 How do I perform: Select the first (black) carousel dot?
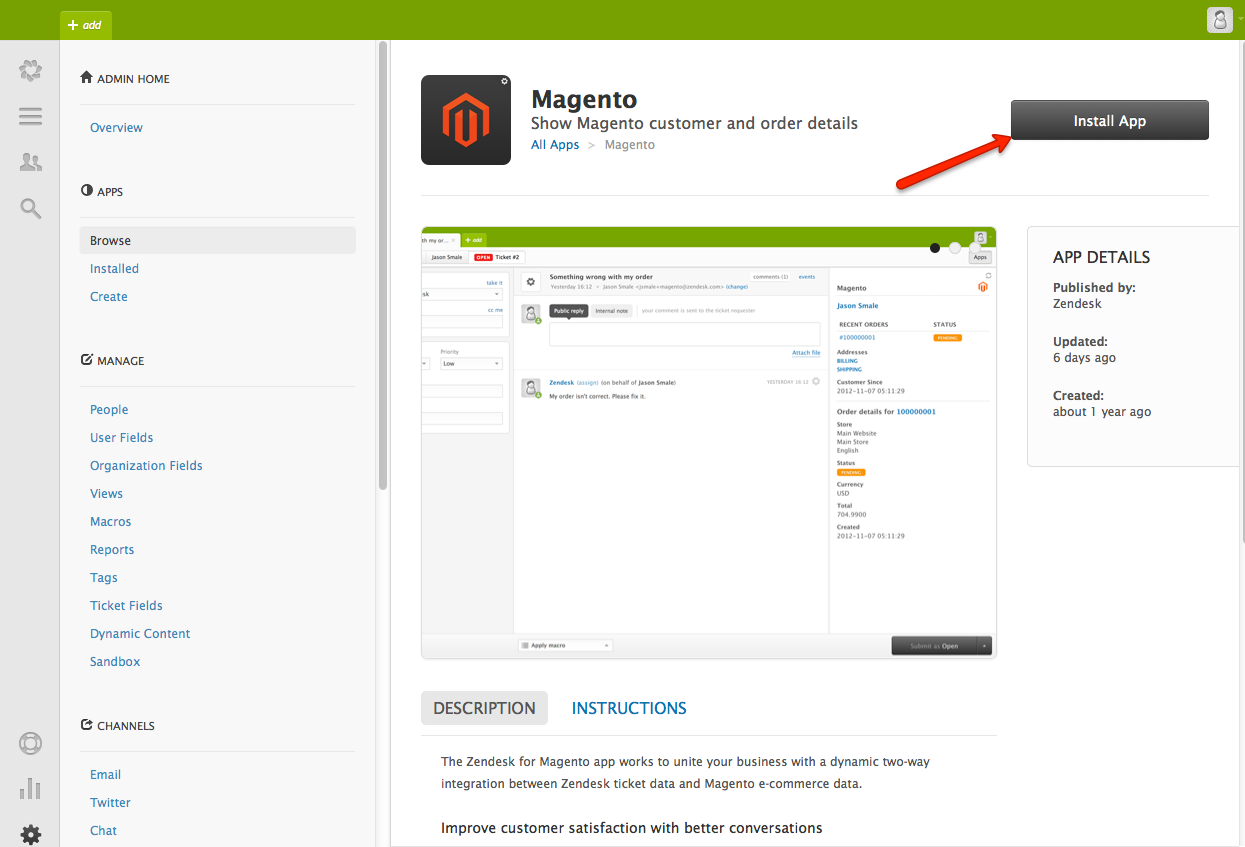[x=935, y=248]
